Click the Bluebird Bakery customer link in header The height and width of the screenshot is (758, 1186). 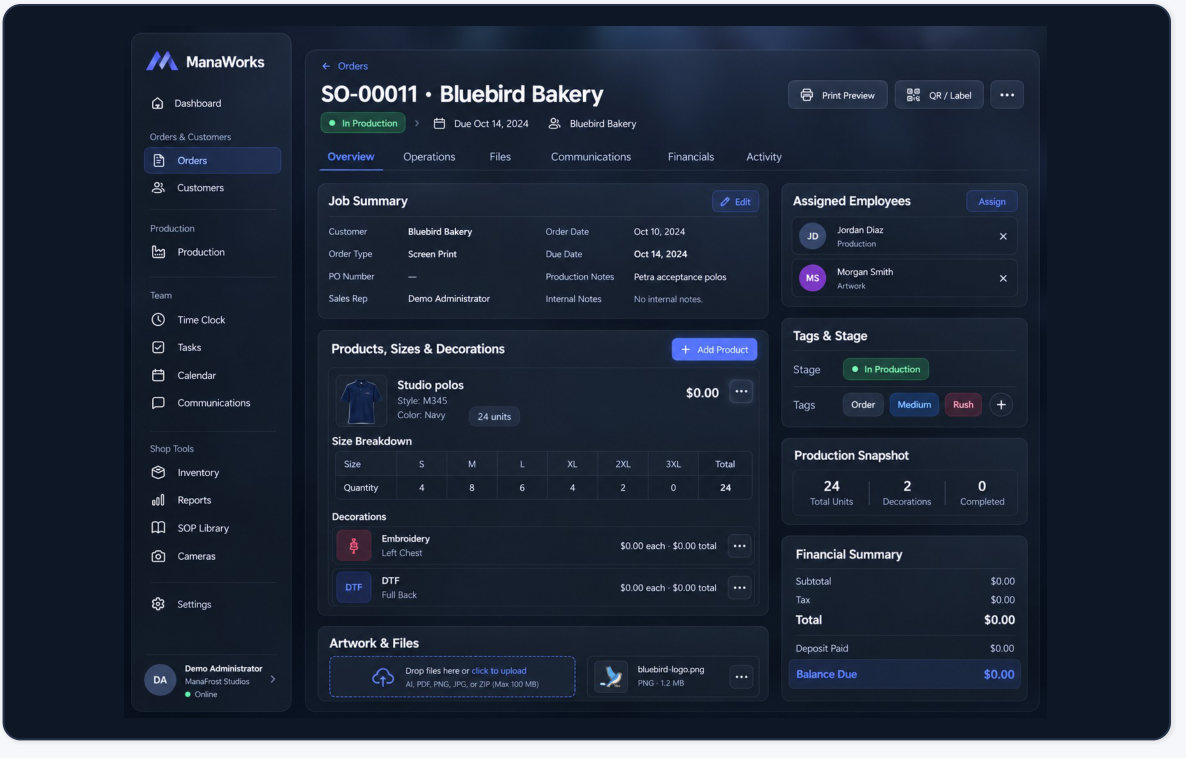click(602, 123)
